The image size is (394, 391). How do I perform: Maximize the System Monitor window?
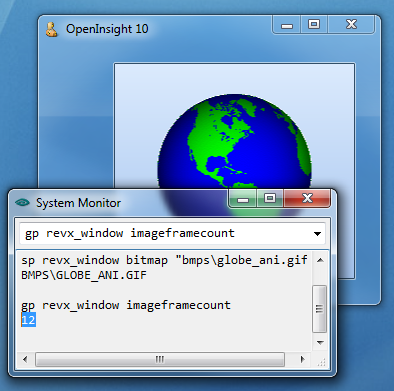click(270, 199)
